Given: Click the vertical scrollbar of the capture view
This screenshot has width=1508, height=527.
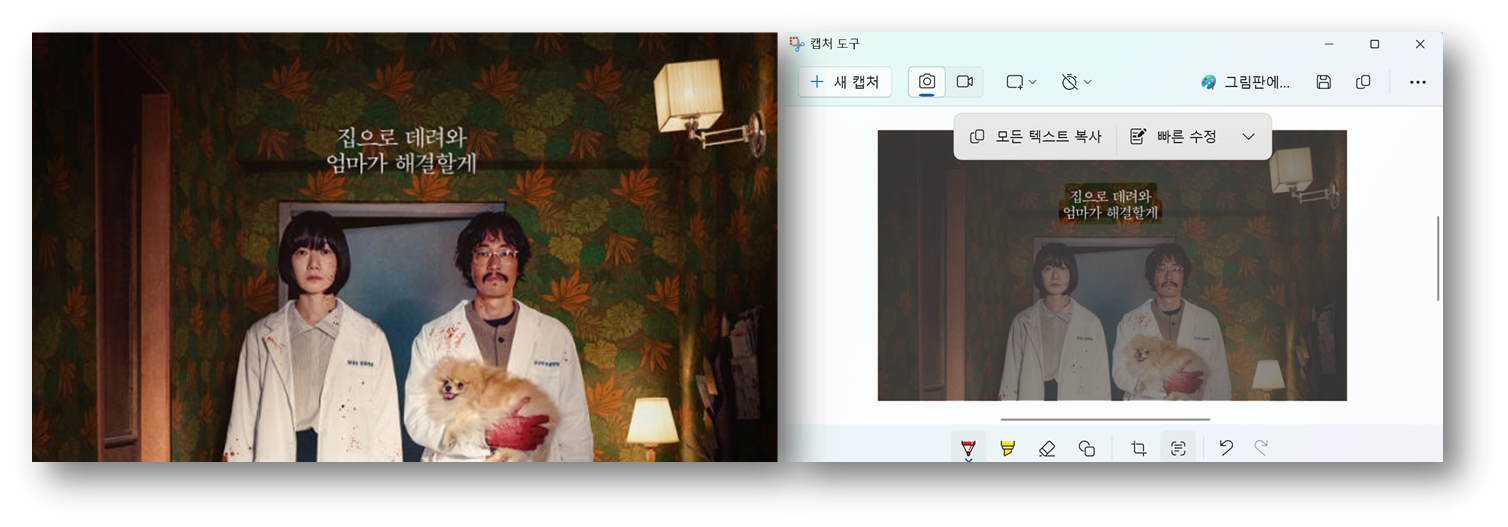Looking at the screenshot, I should [1438, 258].
